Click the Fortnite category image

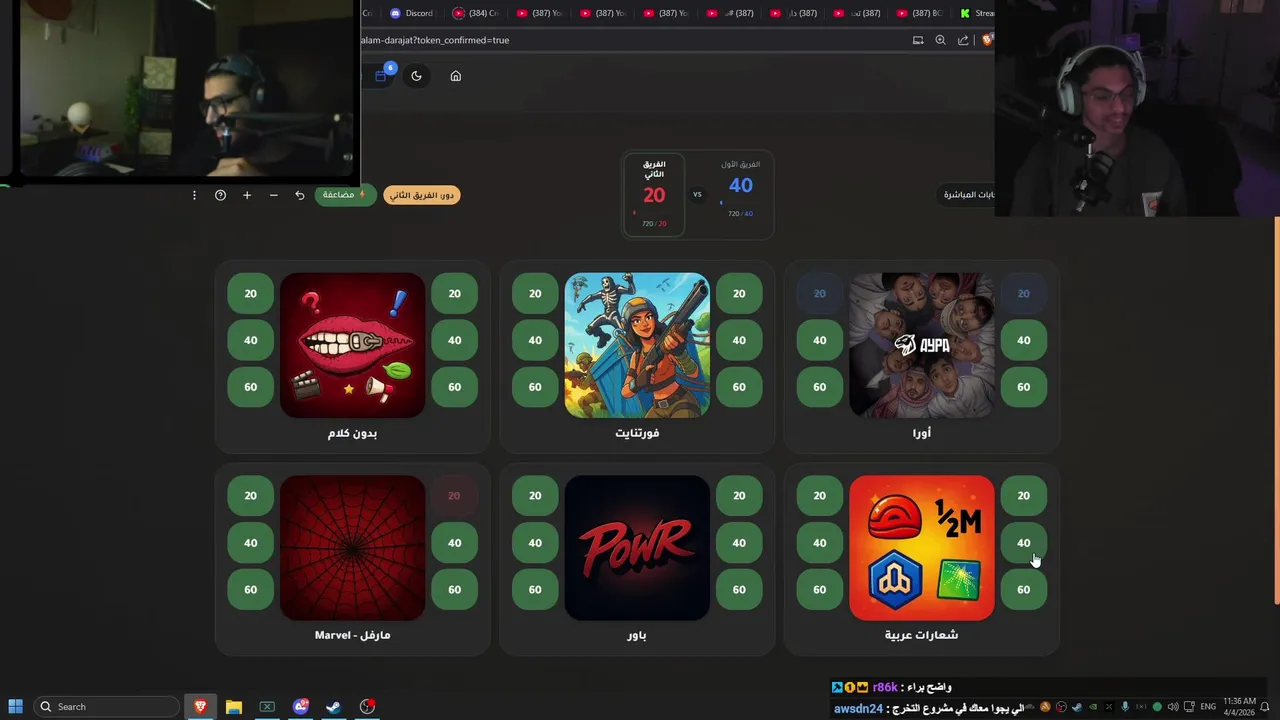click(x=637, y=345)
